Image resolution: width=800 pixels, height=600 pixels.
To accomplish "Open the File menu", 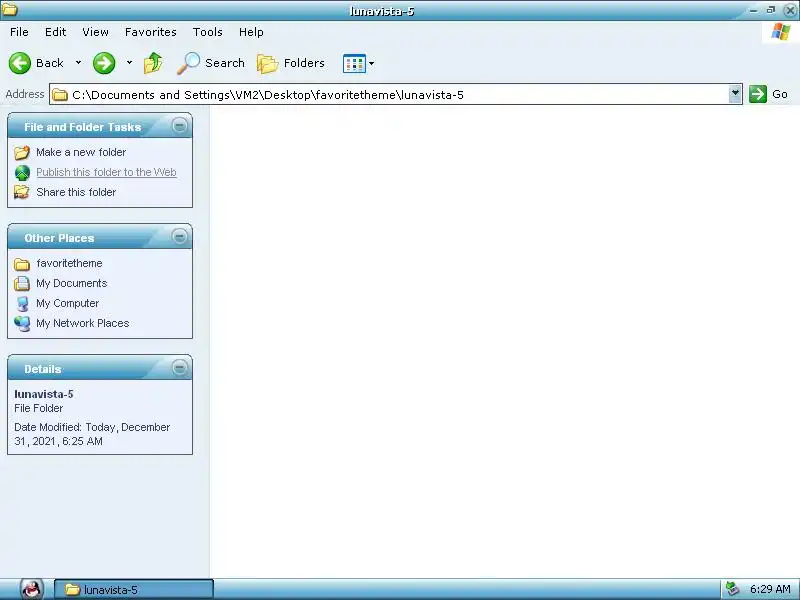I will coord(19,32).
